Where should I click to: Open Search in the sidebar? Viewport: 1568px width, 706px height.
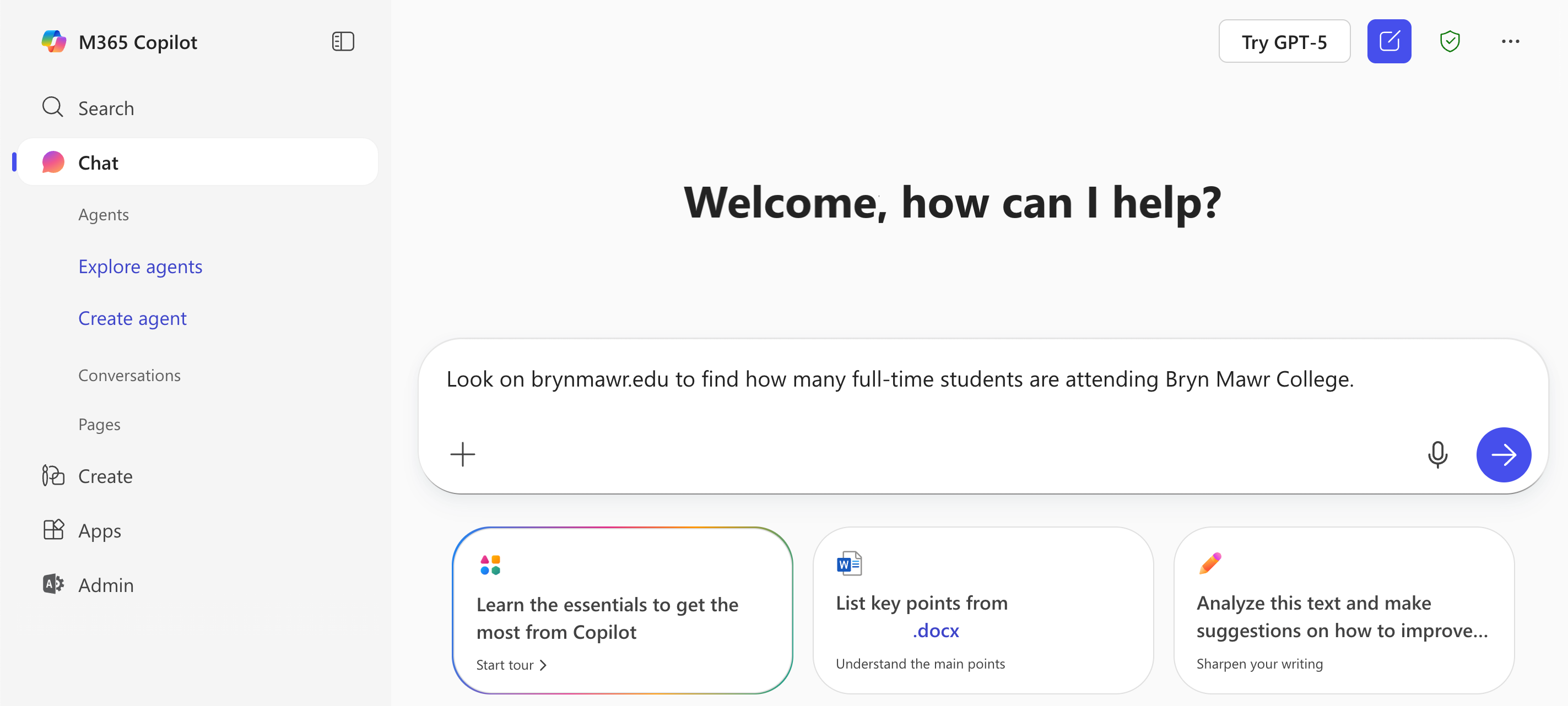pyautogui.click(x=105, y=108)
